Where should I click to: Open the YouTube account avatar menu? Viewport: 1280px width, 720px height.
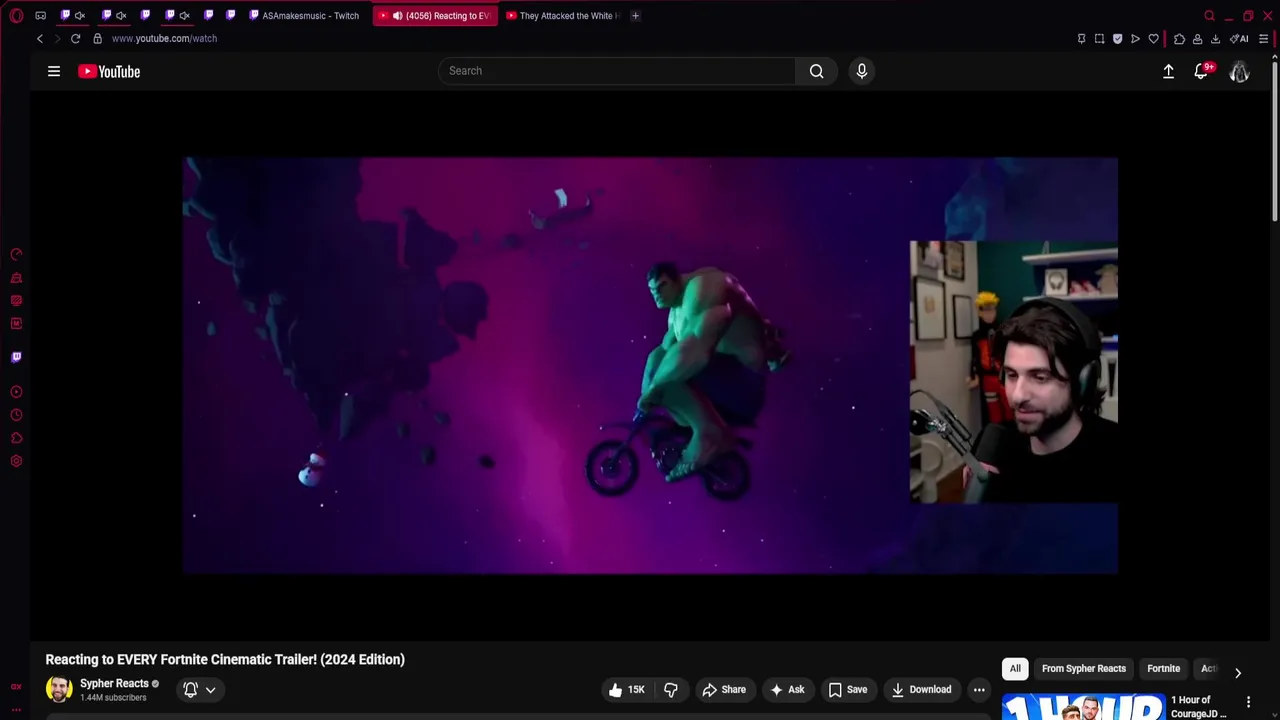coord(1240,71)
